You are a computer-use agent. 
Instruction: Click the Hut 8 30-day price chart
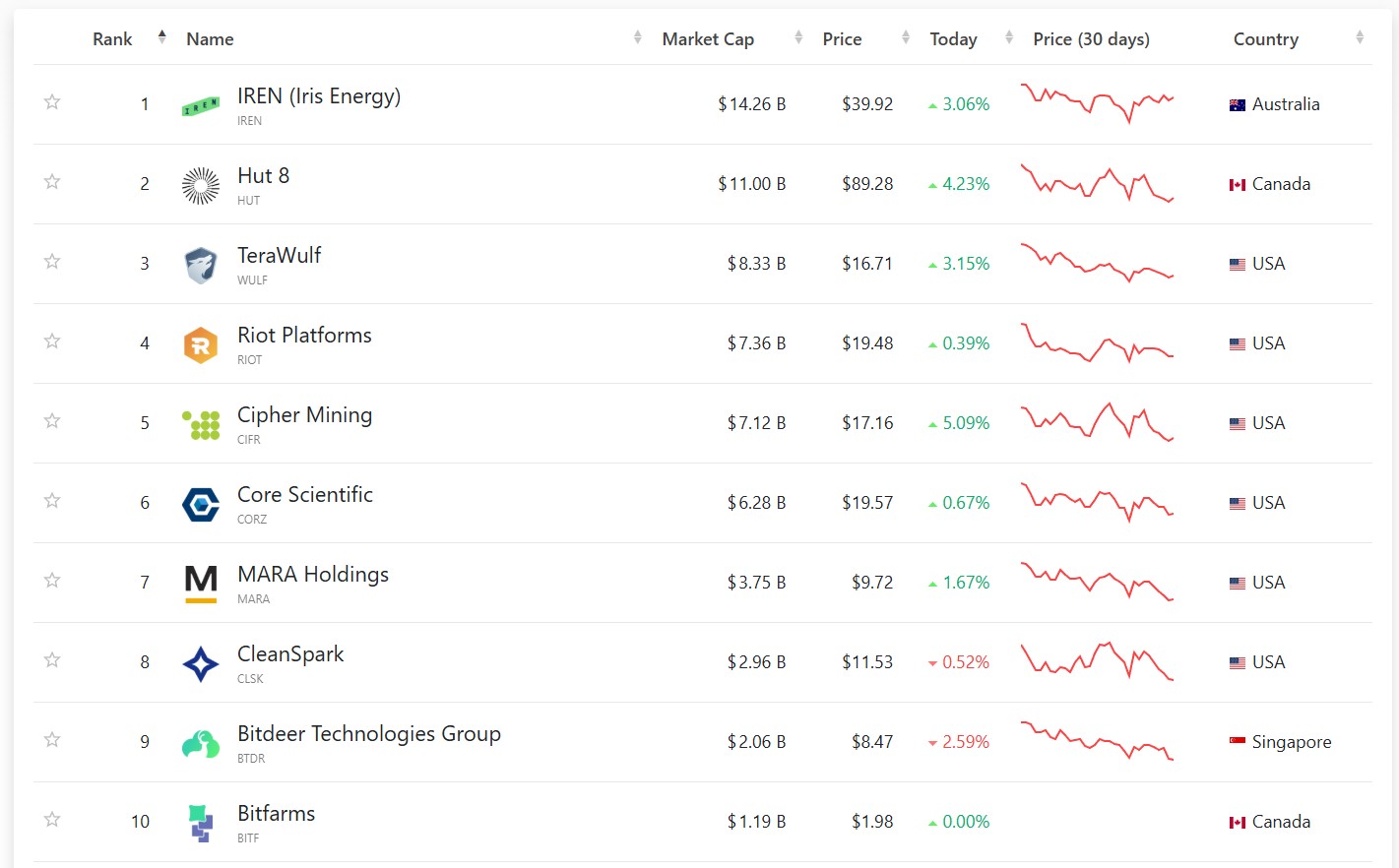click(1097, 183)
